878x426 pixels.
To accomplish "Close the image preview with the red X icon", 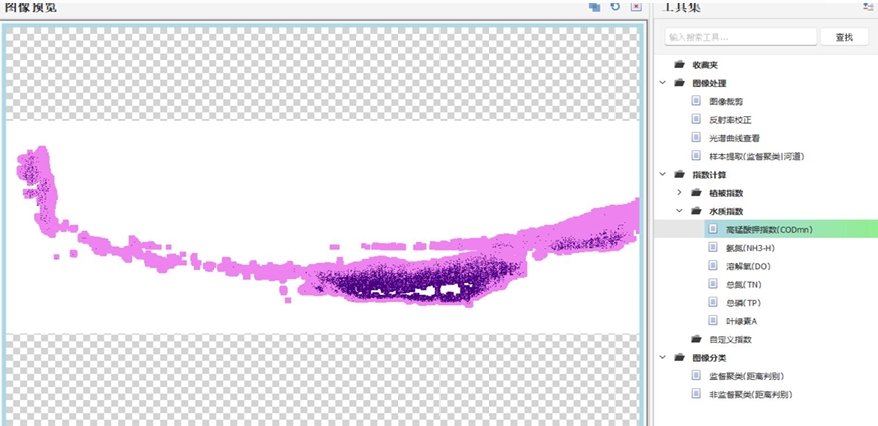I will click(x=635, y=7).
